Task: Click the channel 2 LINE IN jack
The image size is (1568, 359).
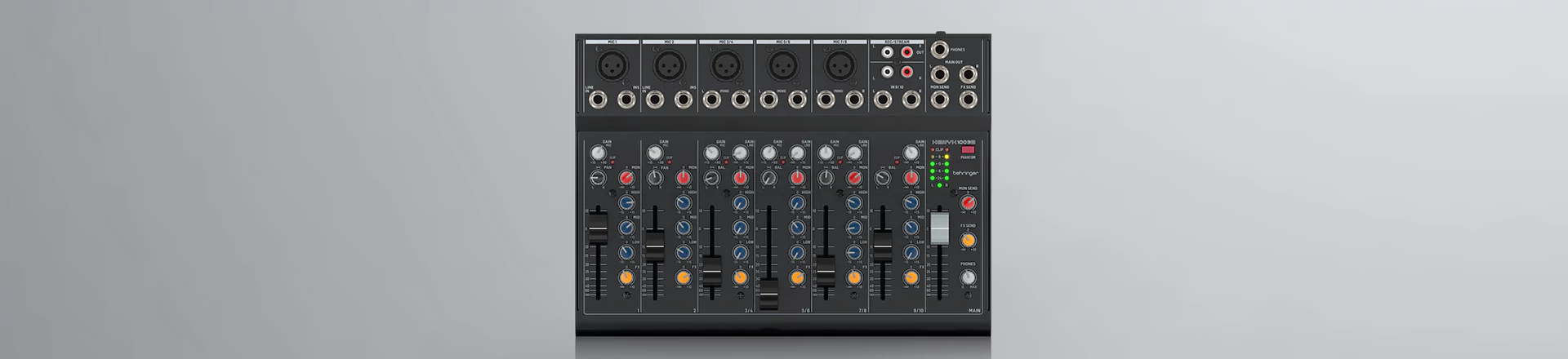Action: point(655,100)
